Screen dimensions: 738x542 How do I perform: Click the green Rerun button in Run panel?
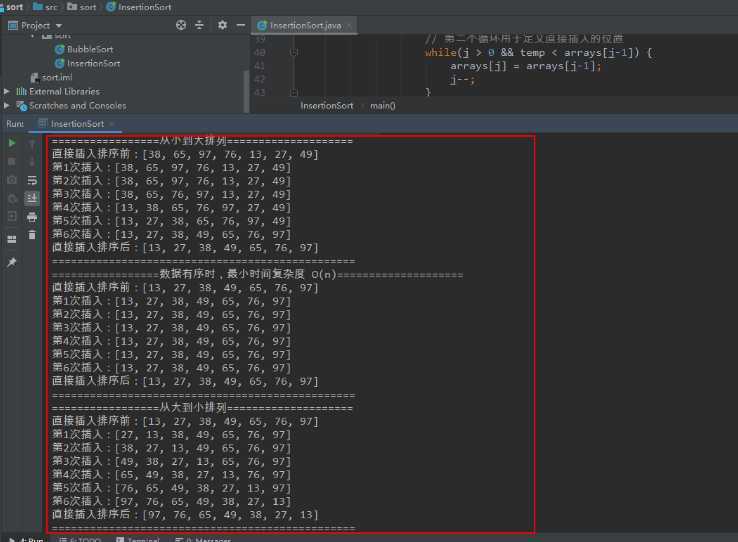coord(12,143)
